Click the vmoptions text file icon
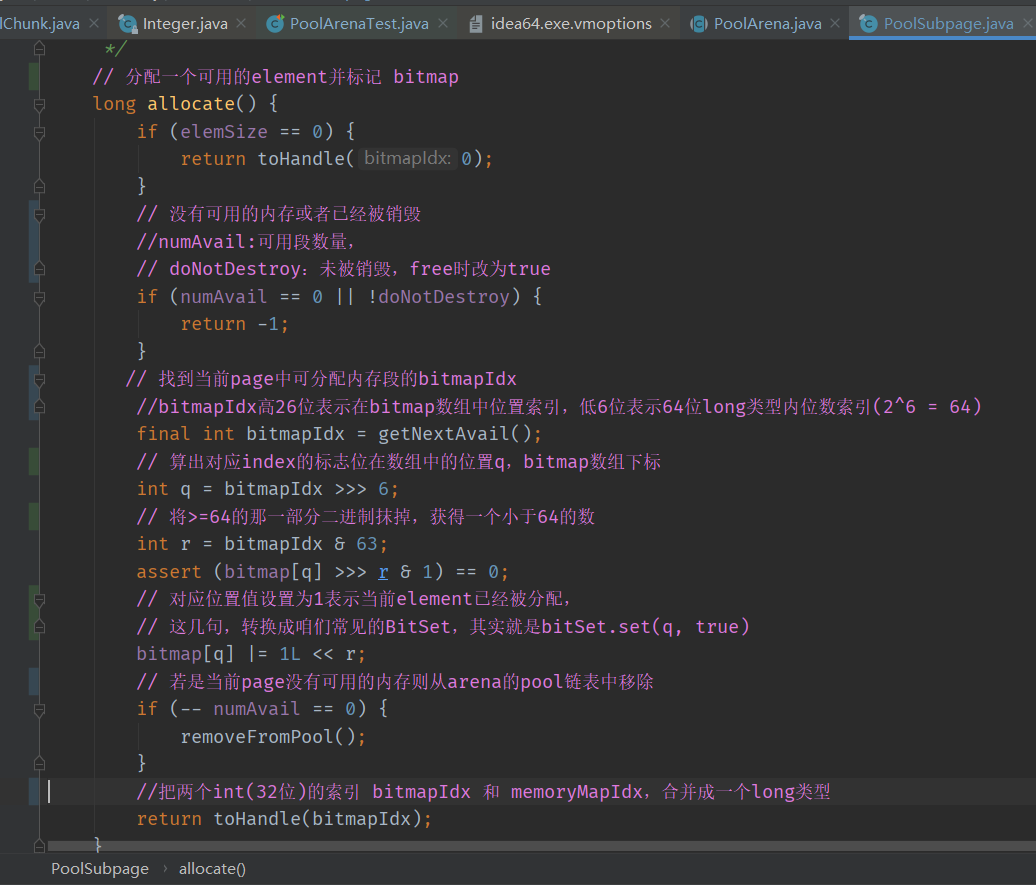 click(476, 24)
